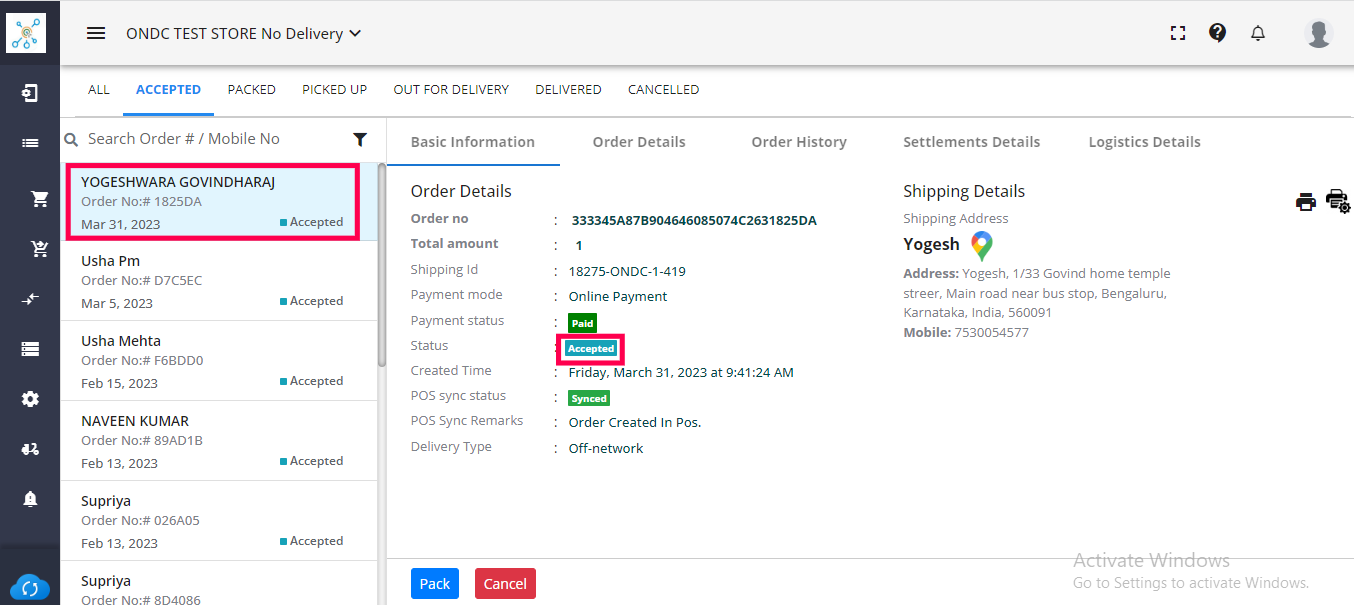Click the cloud sync icon at sidebar bottom
Viewport: 1354px width, 605px height.
(x=29, y=587)
